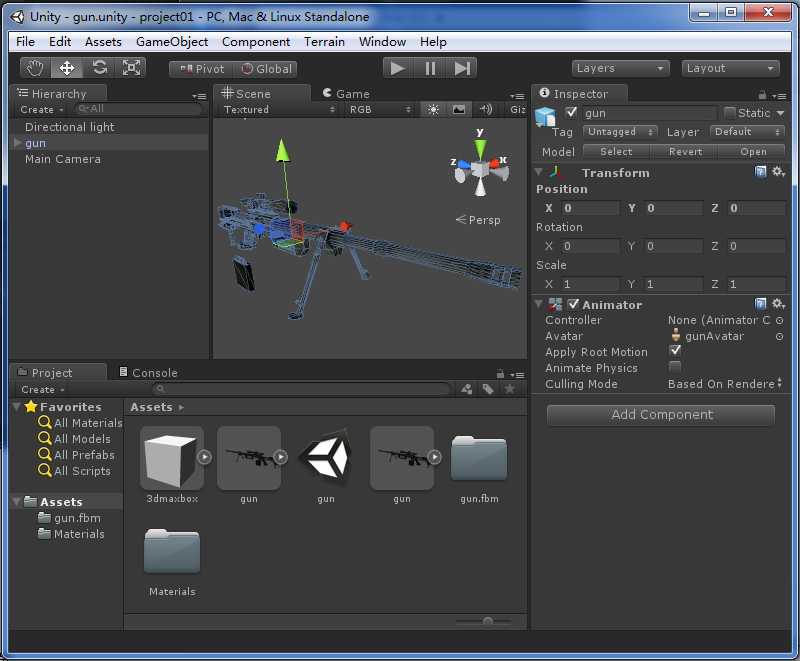Open Transform help reference icon
Screen dimensions: 800x661
[760, 172]
